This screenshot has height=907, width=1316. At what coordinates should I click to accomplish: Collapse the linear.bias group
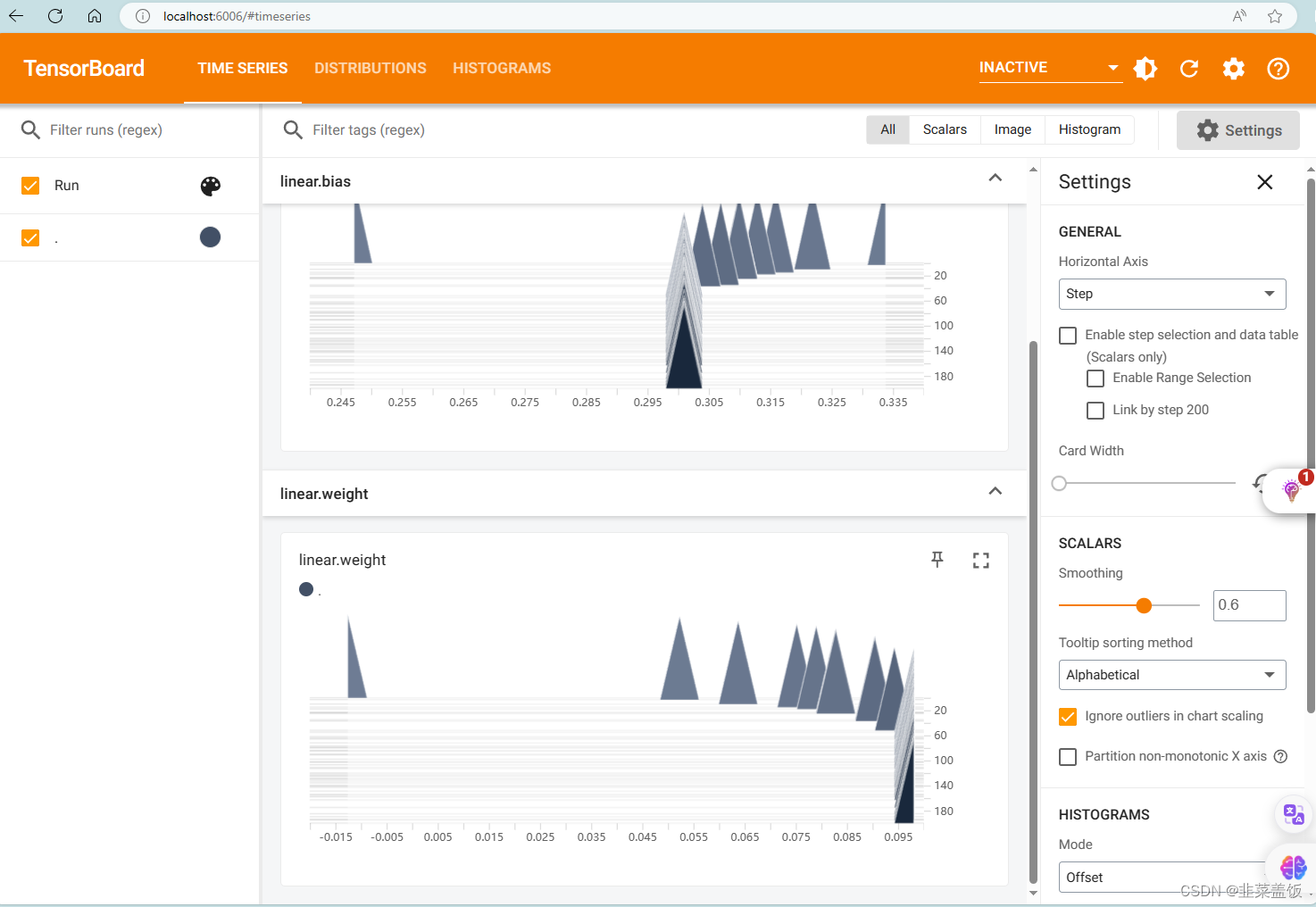coord(995,179)
